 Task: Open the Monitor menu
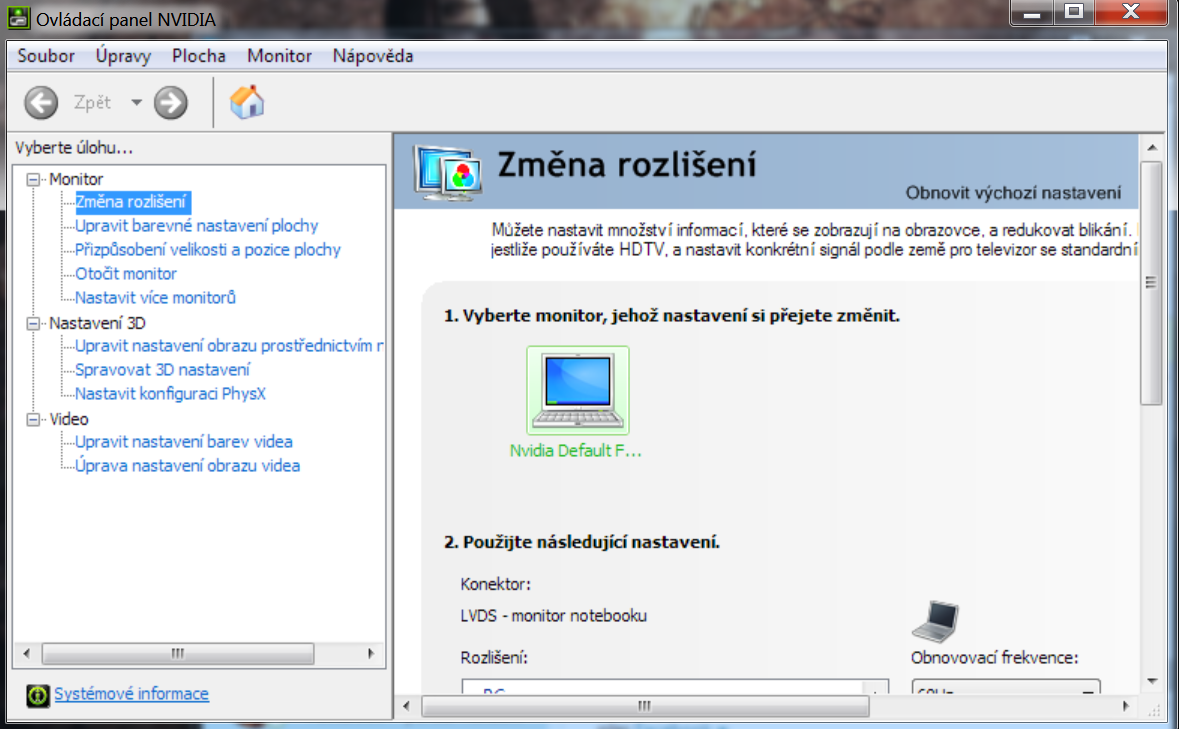tap(279, 56)
